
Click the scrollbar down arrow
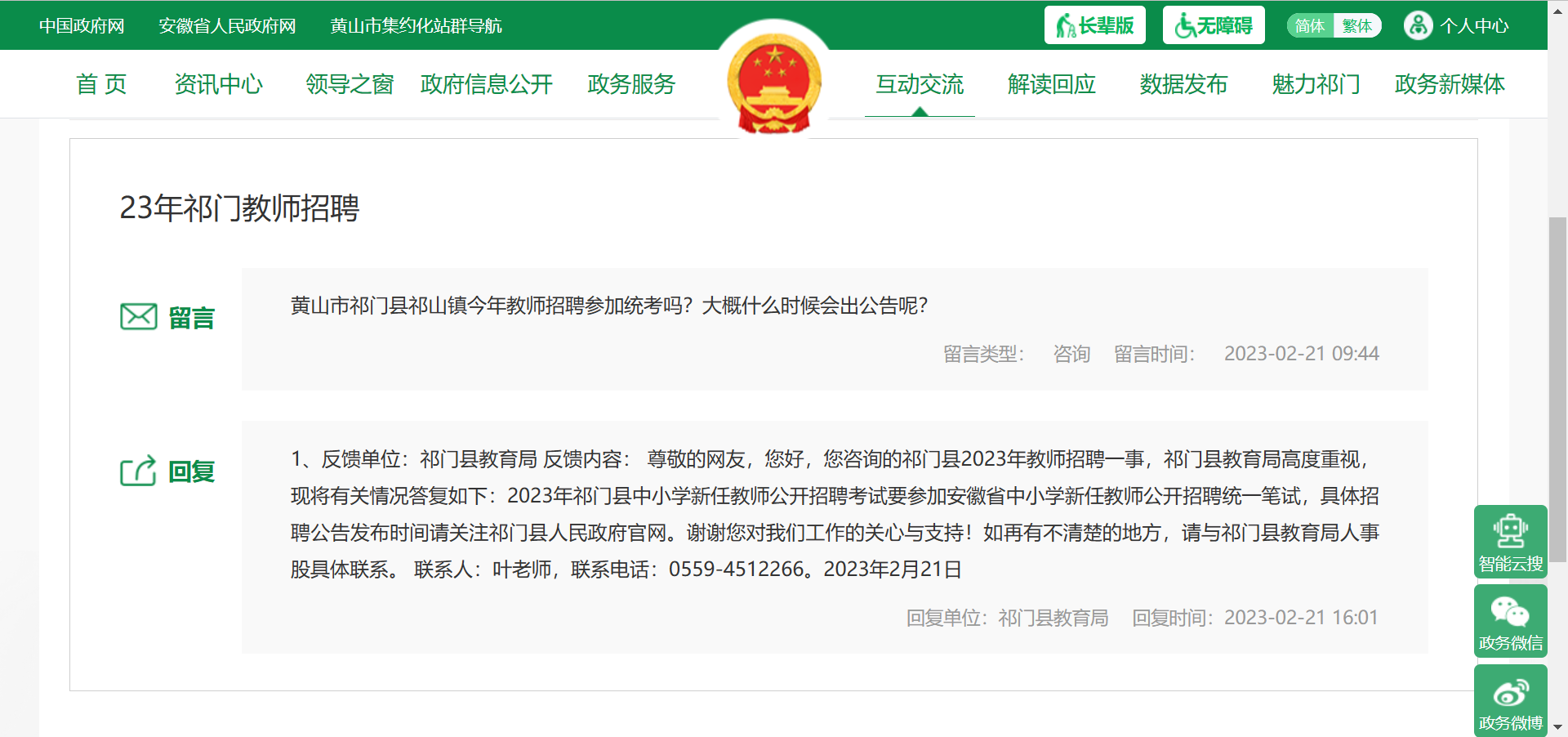1557,726
